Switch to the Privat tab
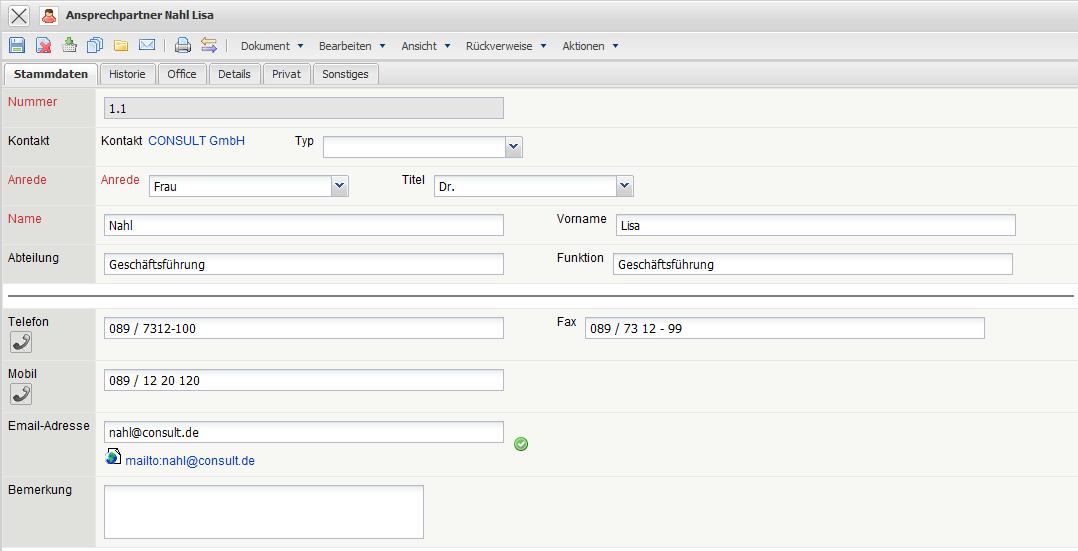This screenshot has width=1078, height=551. coord(286,74)
